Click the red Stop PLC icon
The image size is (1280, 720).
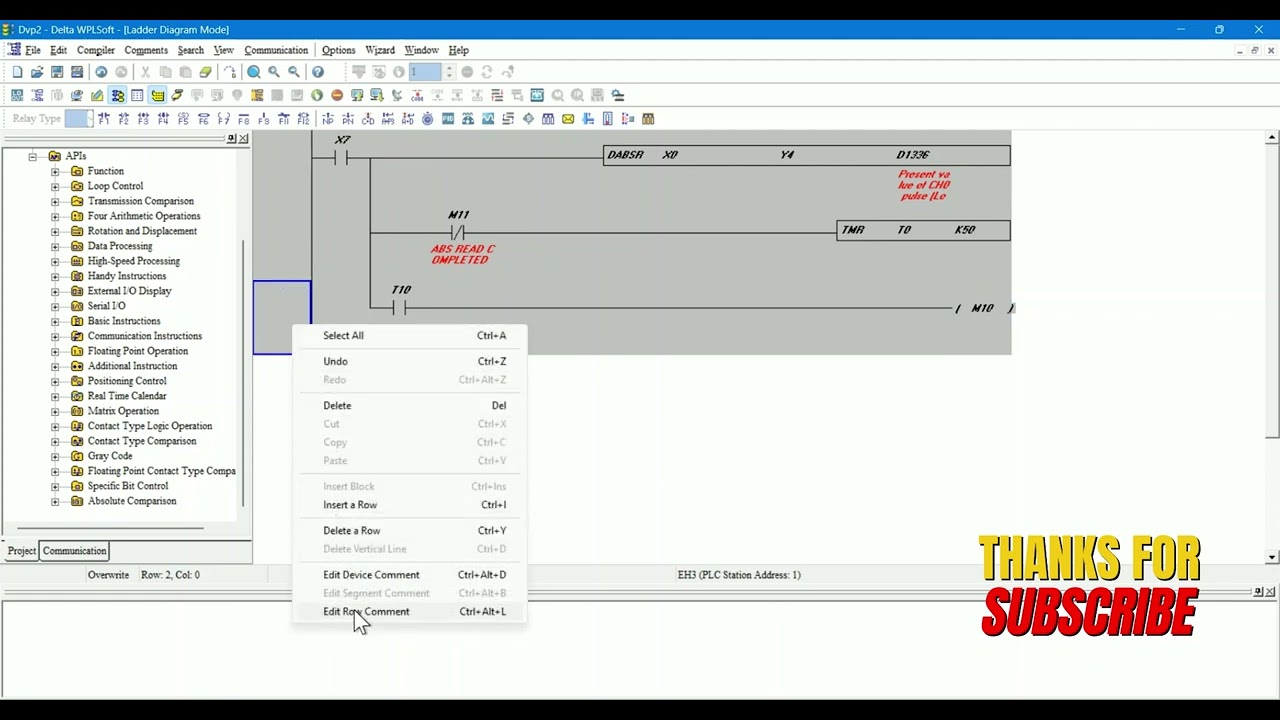337,95
